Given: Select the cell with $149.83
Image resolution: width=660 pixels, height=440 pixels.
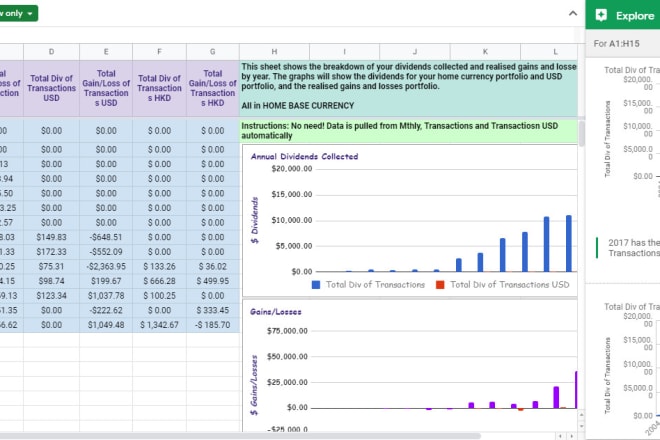Looking at the screenshot, I should point(51,237).
